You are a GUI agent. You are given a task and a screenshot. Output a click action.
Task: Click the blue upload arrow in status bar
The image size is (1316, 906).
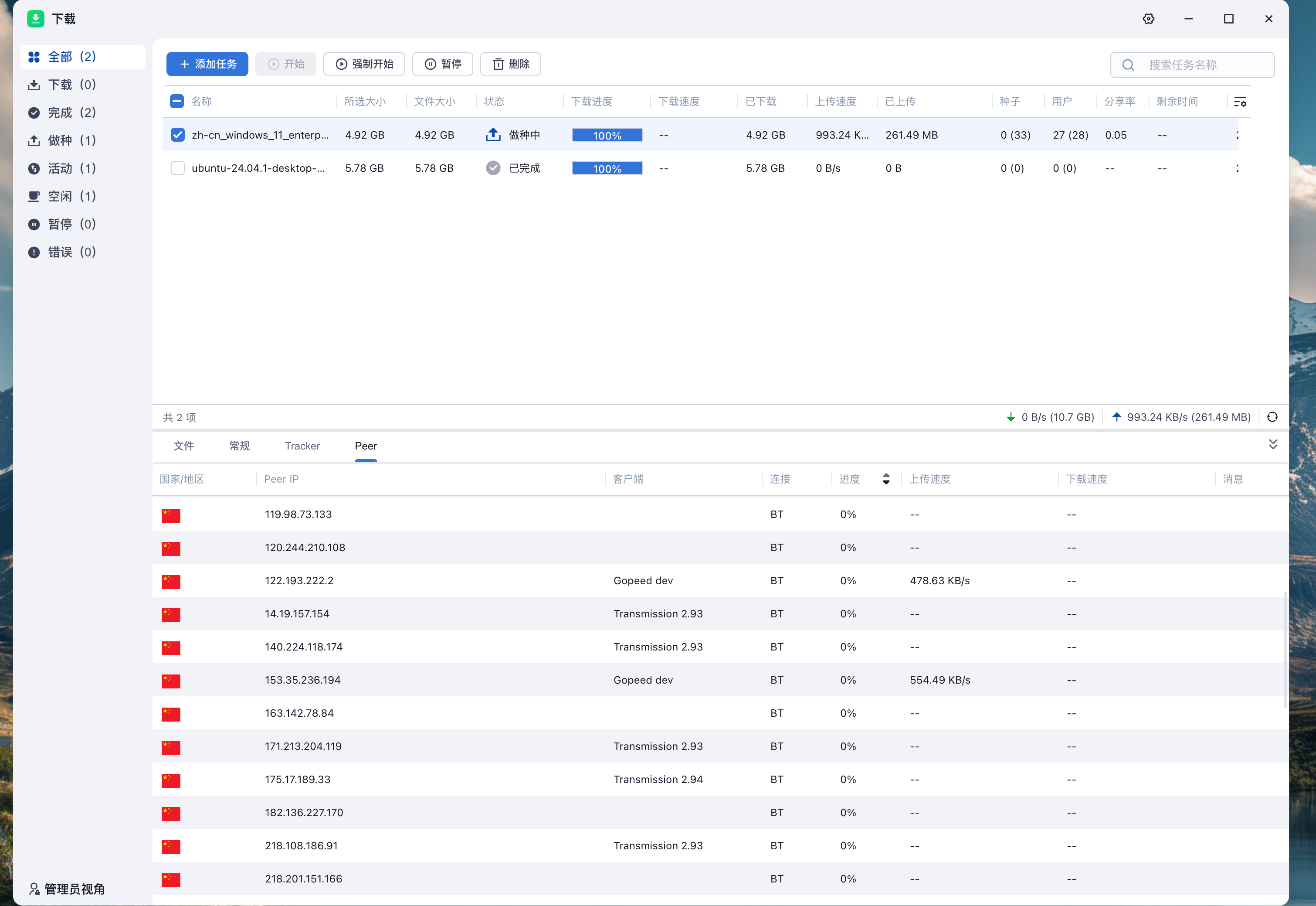tap(1116, 417)
